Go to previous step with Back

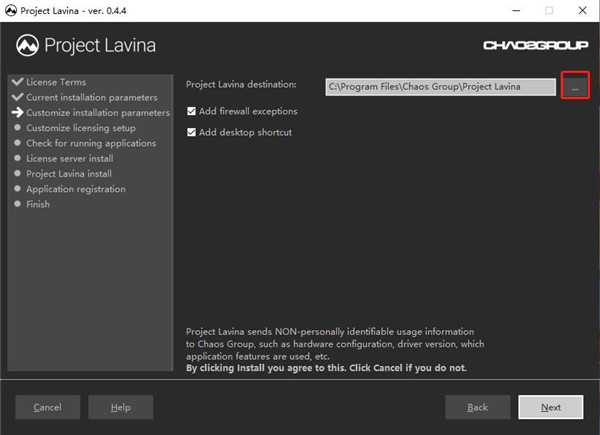tap(478, 407)
